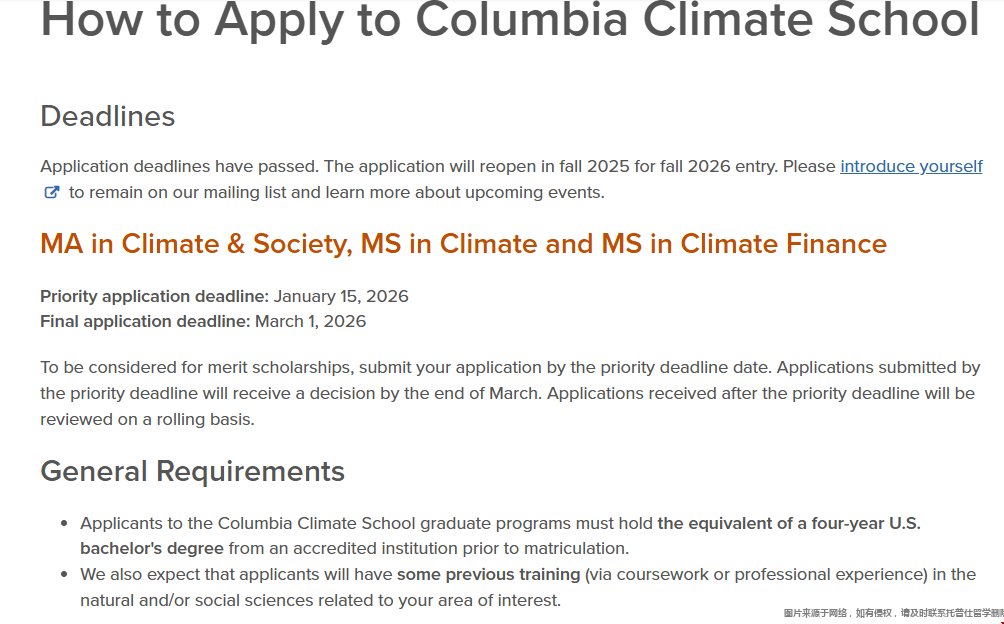Click the date "January 15, 2026"
Screen dimensions: 1004x624
pos(341,296)
